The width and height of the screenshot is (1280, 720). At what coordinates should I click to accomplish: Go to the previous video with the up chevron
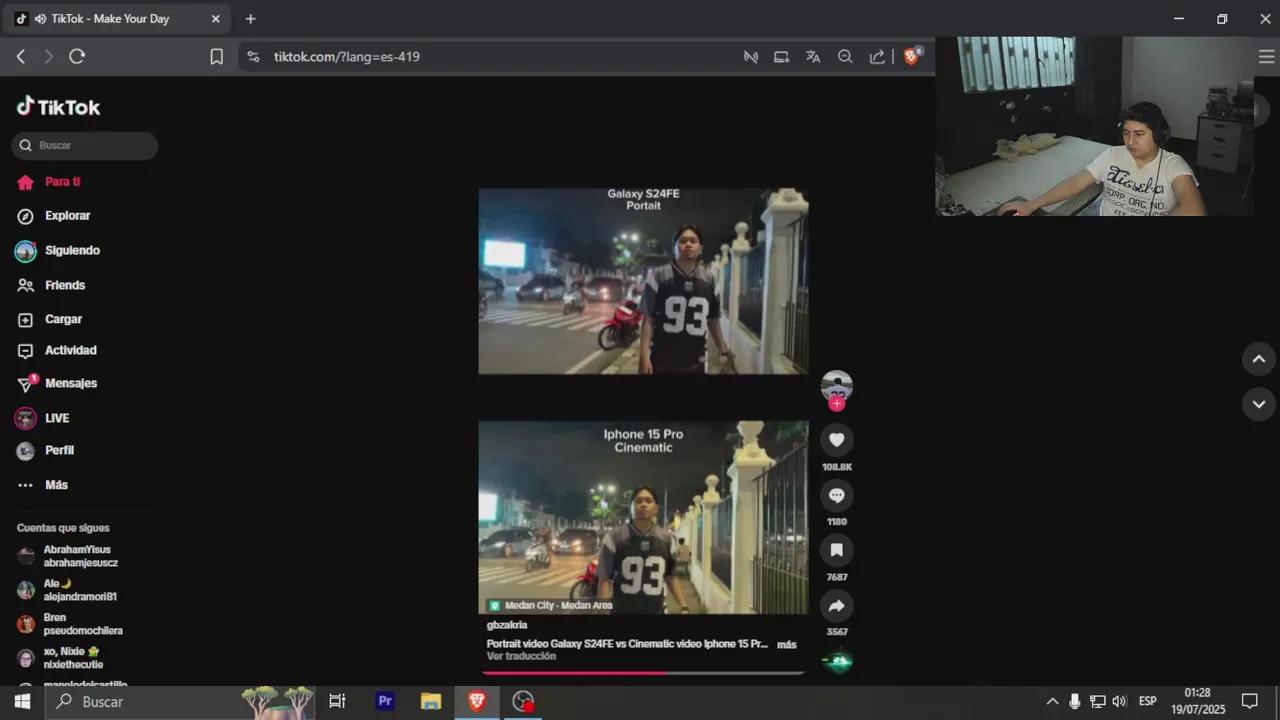[1259, 359]
